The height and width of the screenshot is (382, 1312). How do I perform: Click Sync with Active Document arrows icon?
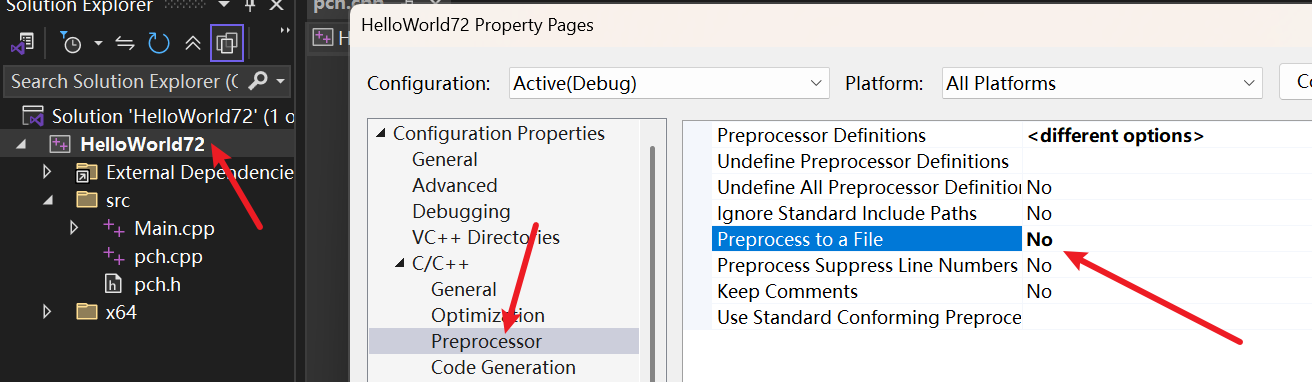(125, 43)
